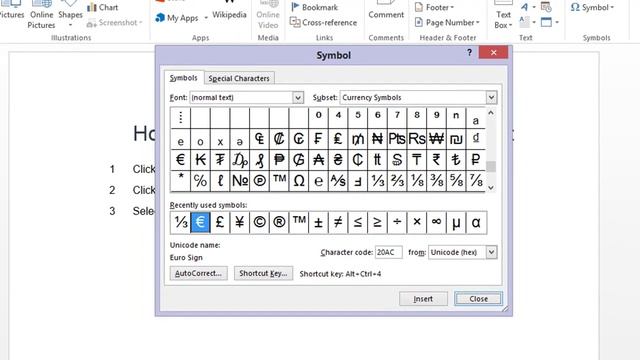This screenshot has height=360, width=640.
Task: Expand the Text Box dropdown
Action: click(x=510, y=25)
